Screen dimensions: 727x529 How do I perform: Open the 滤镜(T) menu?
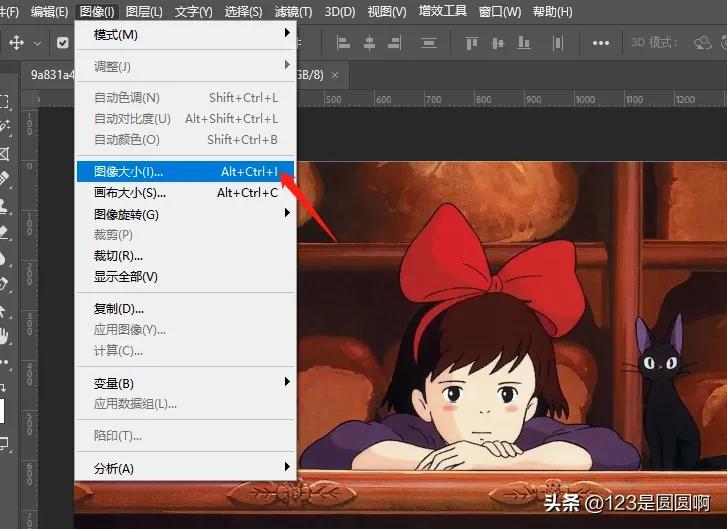pos(293,11)
